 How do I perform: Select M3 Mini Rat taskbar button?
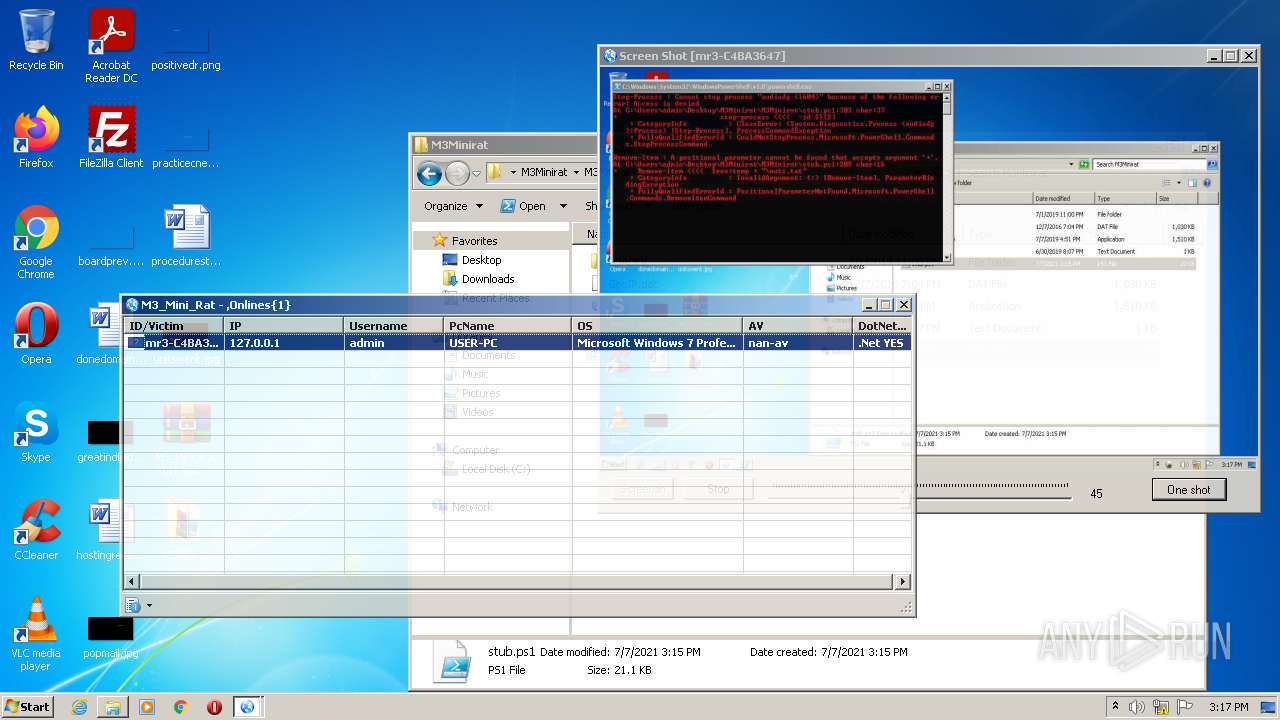click(x=247, y=707)
